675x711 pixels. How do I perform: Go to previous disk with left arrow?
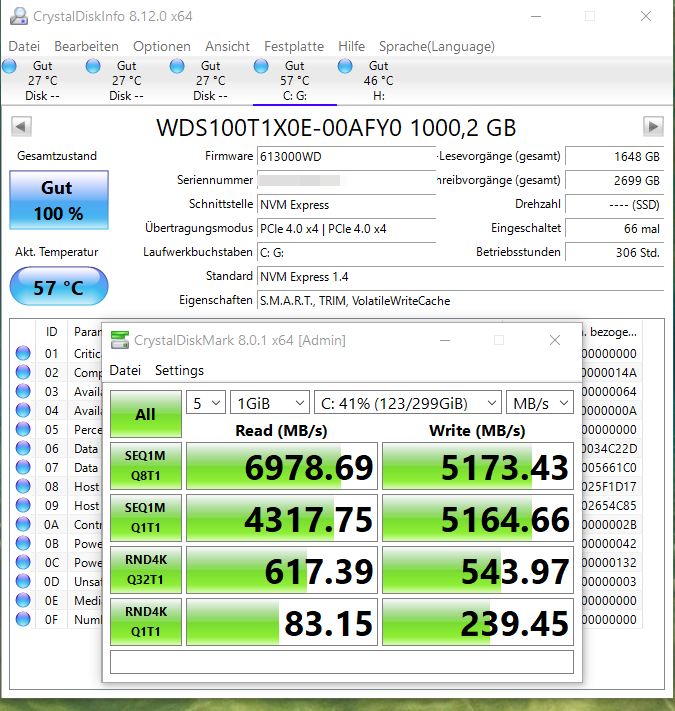click(x=21, y=127)
